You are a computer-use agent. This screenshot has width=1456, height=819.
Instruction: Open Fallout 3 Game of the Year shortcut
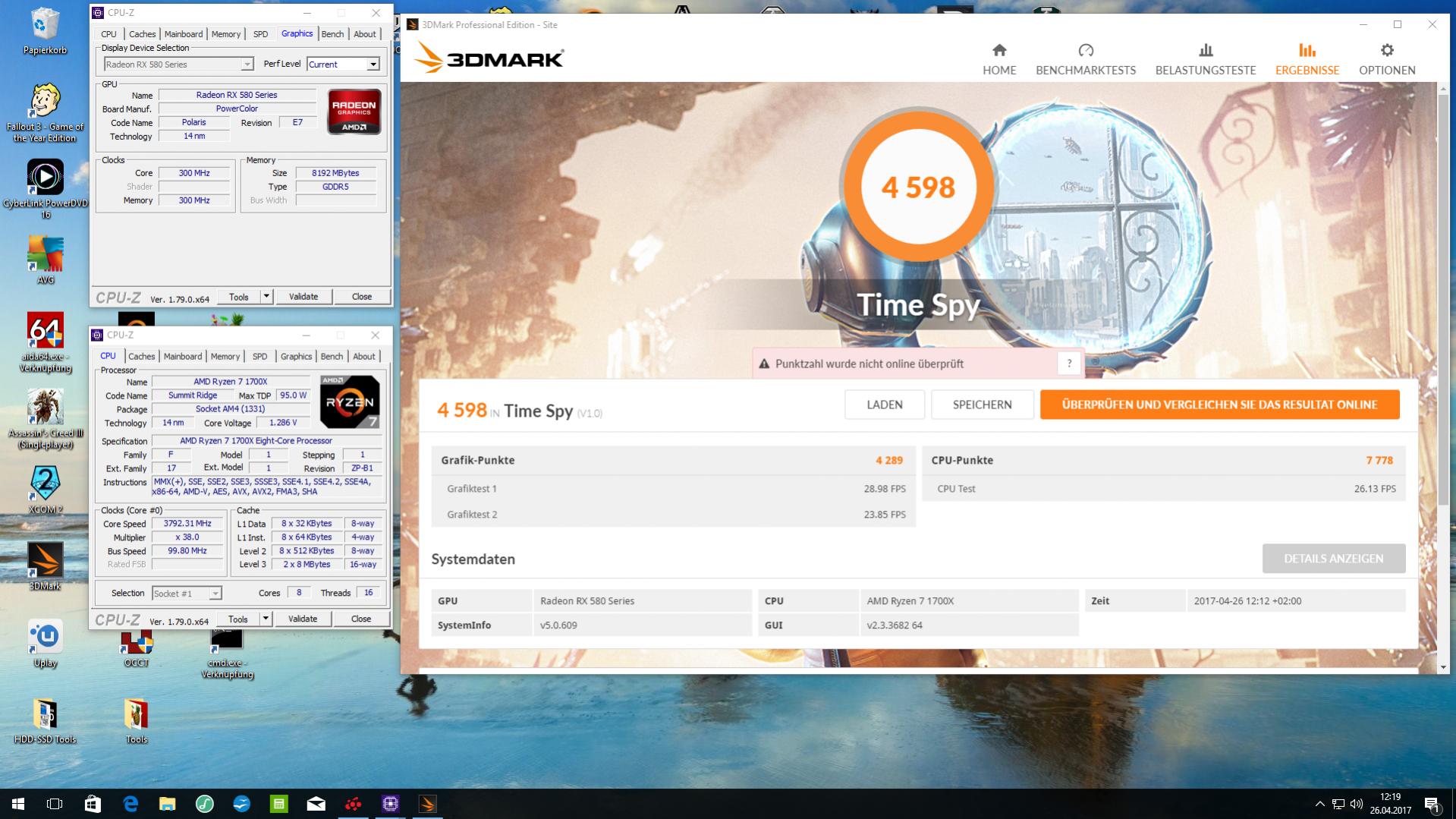pyautogui.click(x=46, y=112)
